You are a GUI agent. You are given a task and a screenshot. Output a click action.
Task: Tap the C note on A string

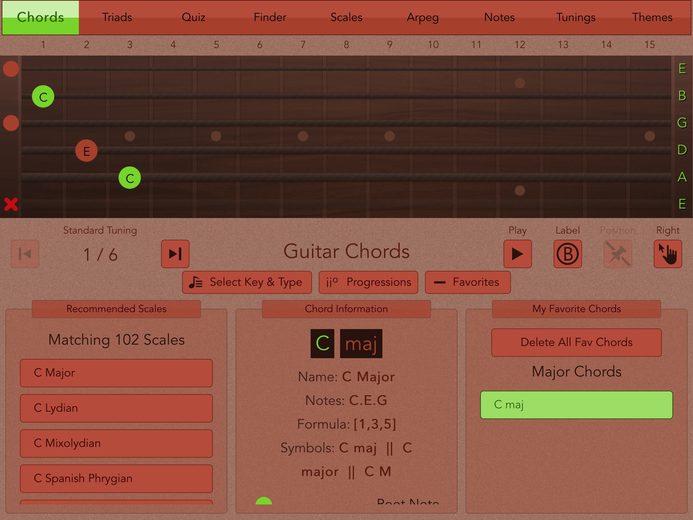click(x=129, y=178)
